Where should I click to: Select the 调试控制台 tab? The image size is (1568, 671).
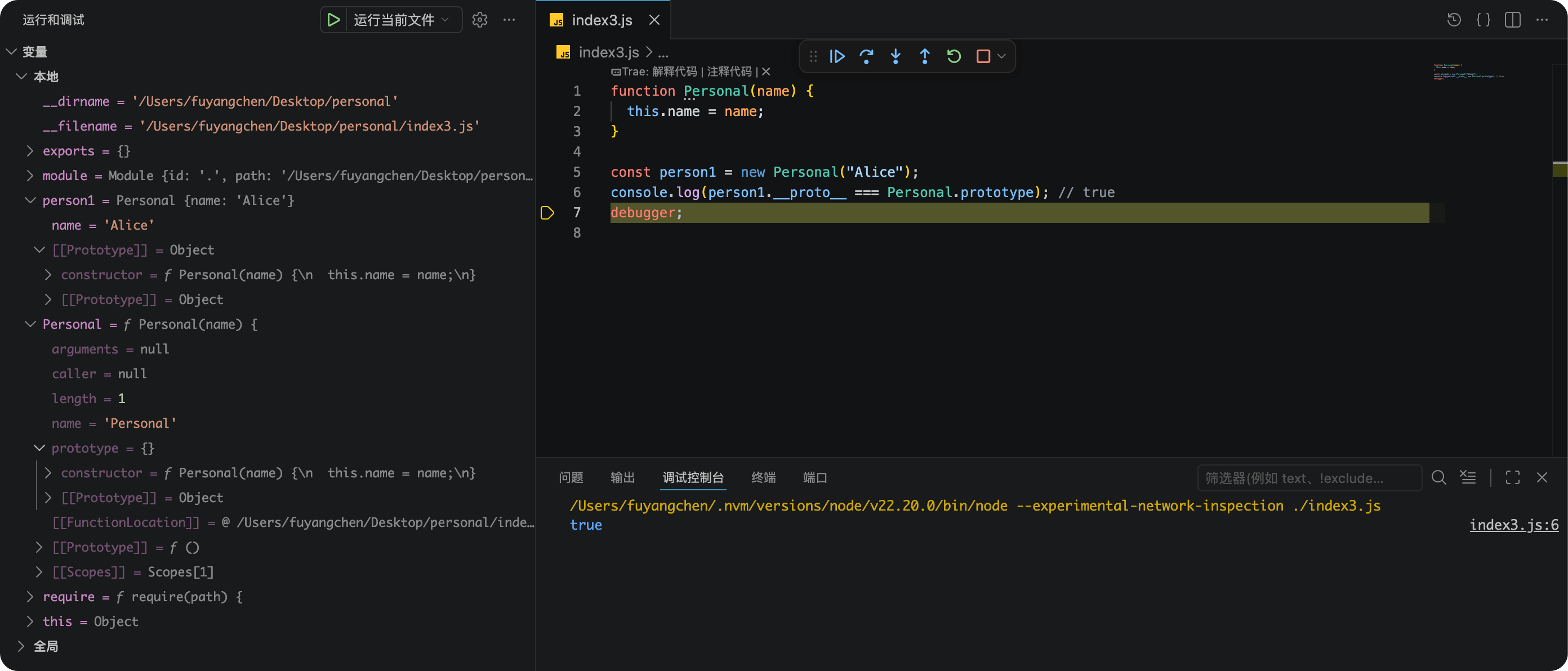coord(693,478)
